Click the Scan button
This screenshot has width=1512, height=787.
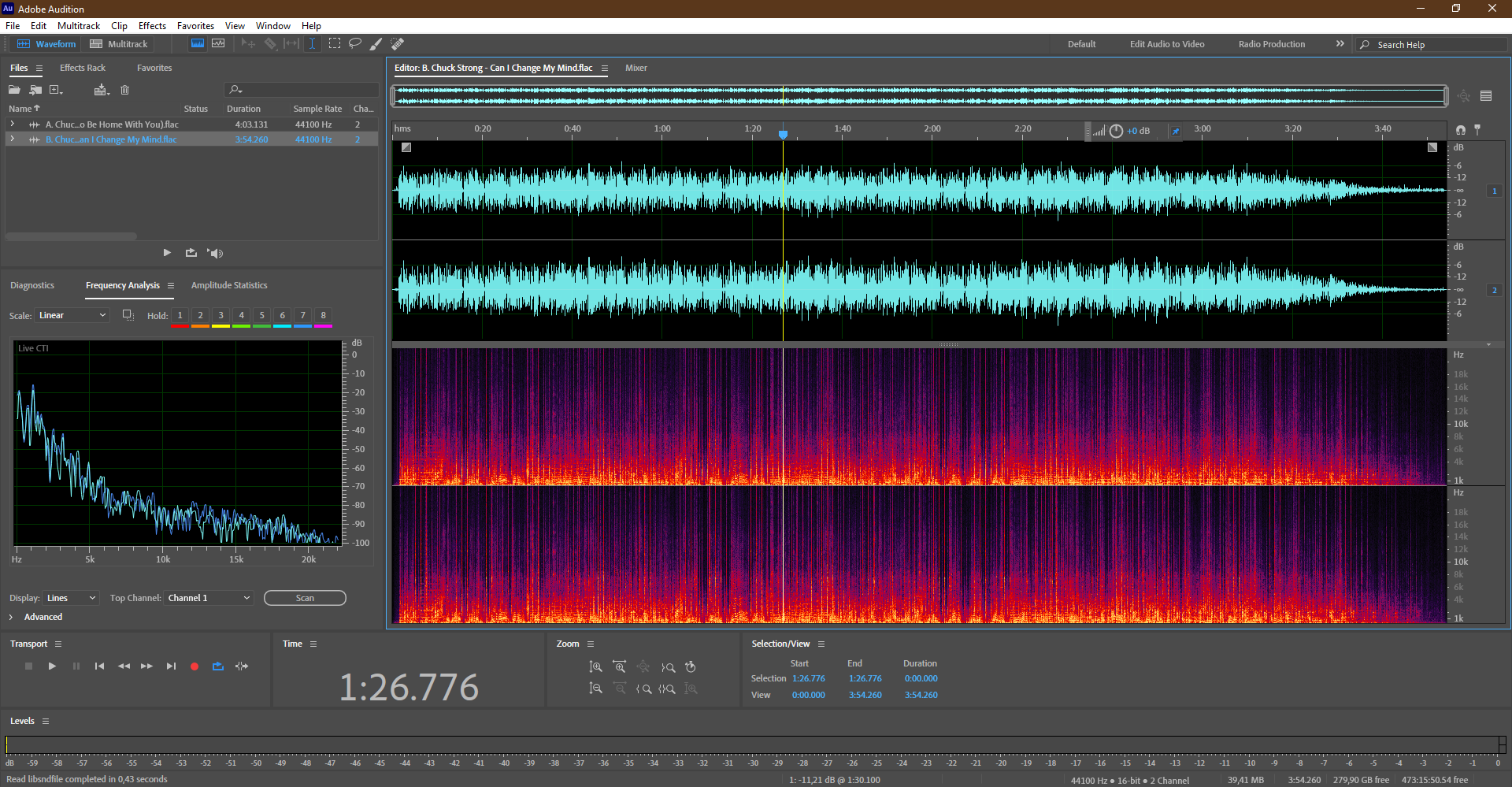[x=305, y=598]
